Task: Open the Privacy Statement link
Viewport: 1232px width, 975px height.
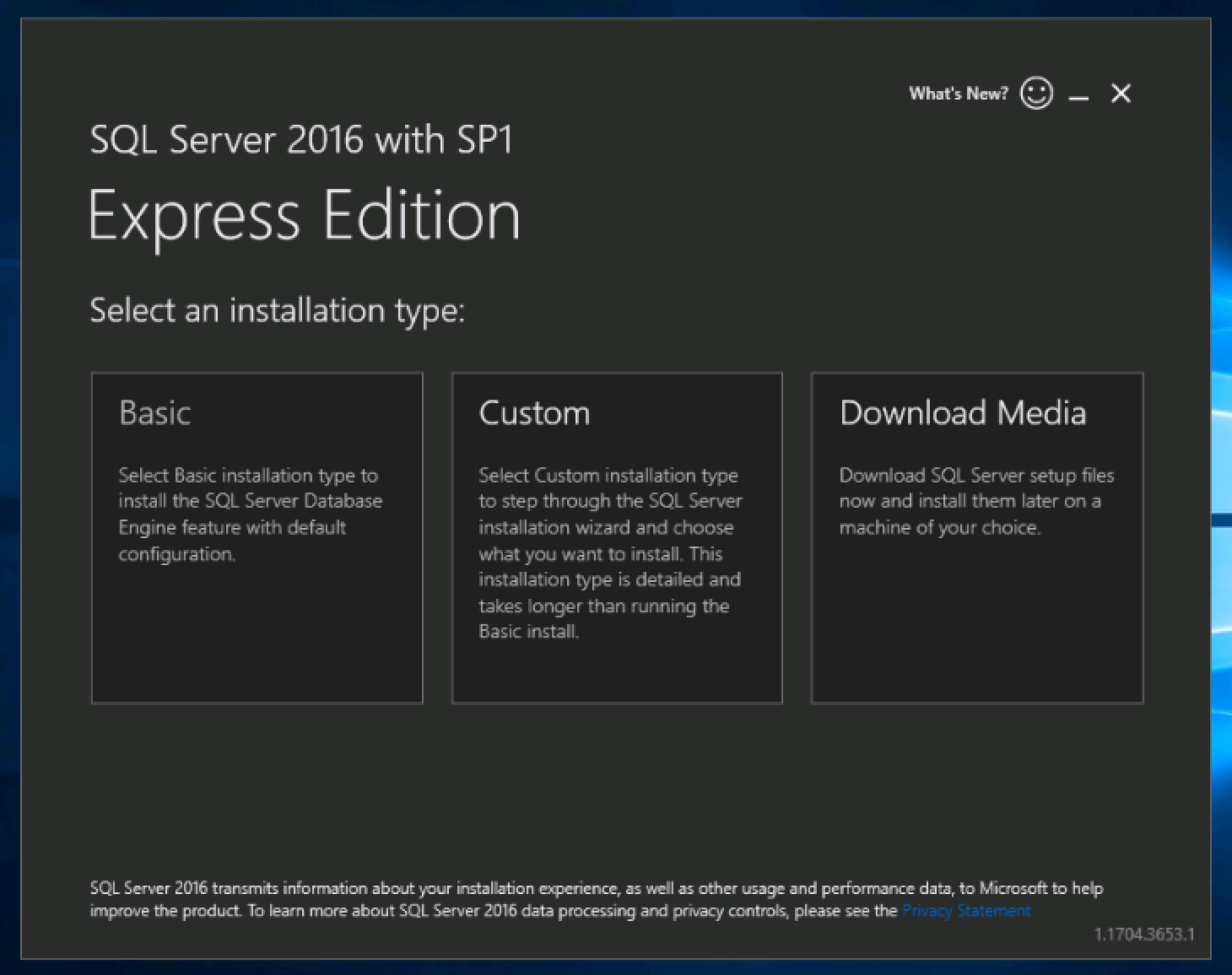Action: click(966, 911)
